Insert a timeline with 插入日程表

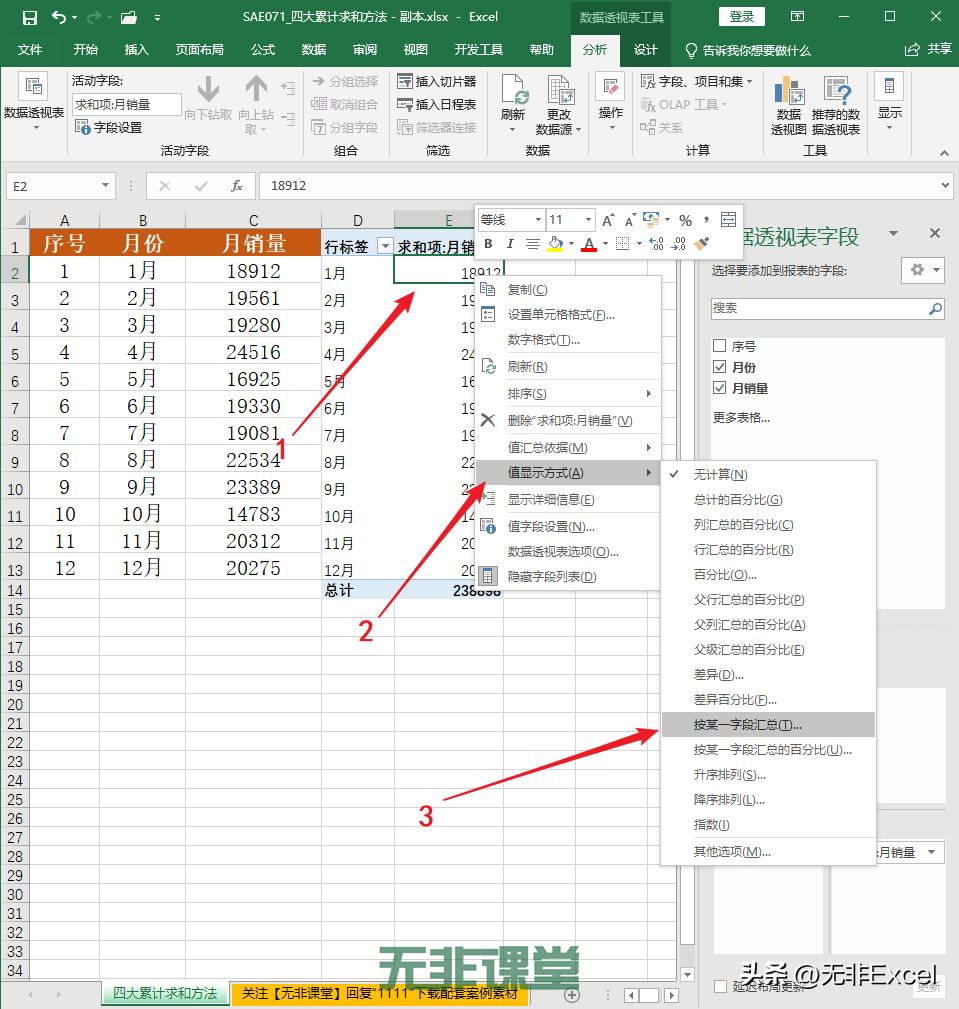437,104
